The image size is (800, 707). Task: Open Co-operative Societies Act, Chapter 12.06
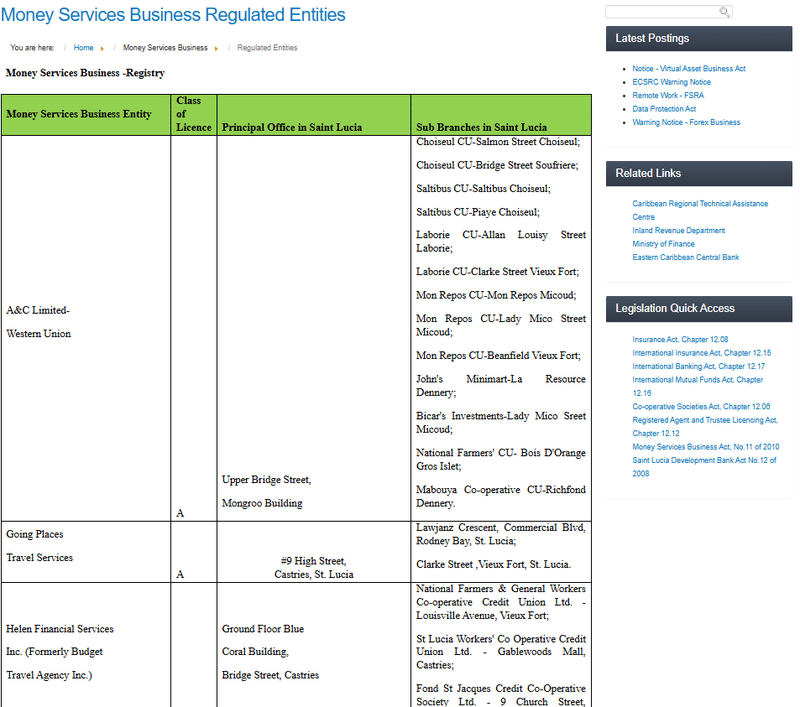pos(701,407)
